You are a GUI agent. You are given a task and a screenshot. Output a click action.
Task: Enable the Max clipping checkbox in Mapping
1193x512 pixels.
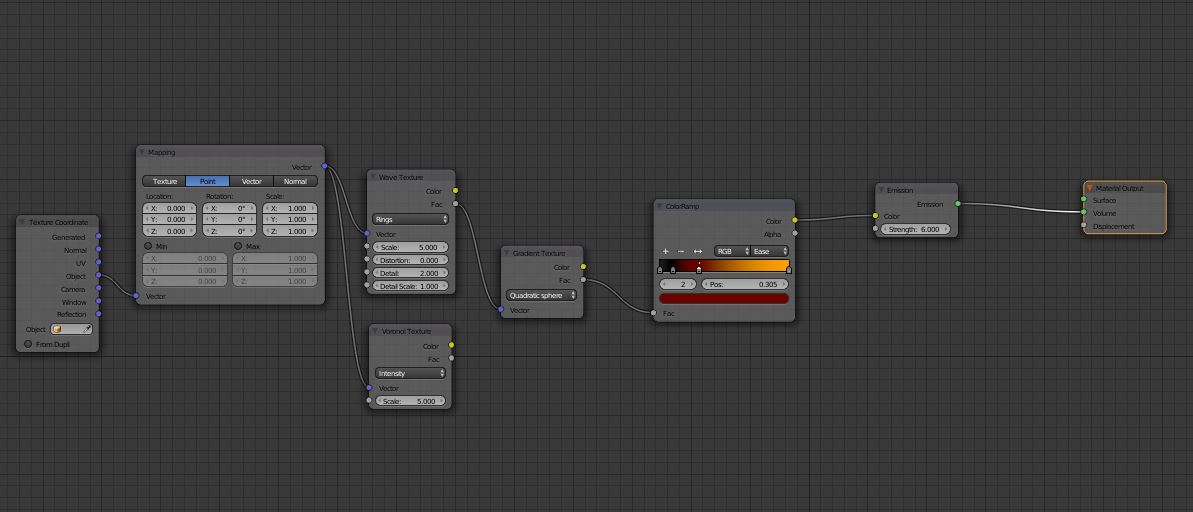click(x=237, y=246)
